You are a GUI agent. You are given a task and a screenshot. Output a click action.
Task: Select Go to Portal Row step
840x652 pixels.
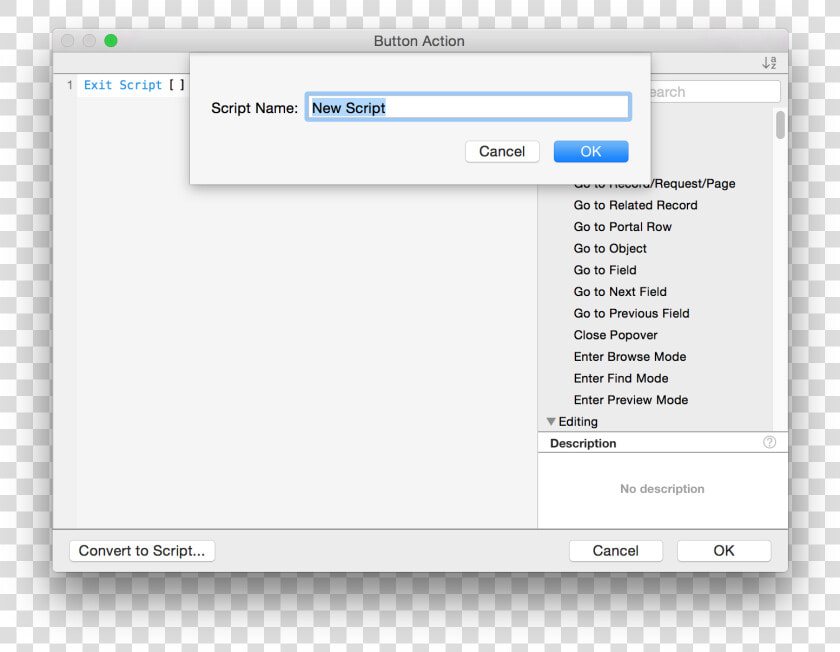622,227
